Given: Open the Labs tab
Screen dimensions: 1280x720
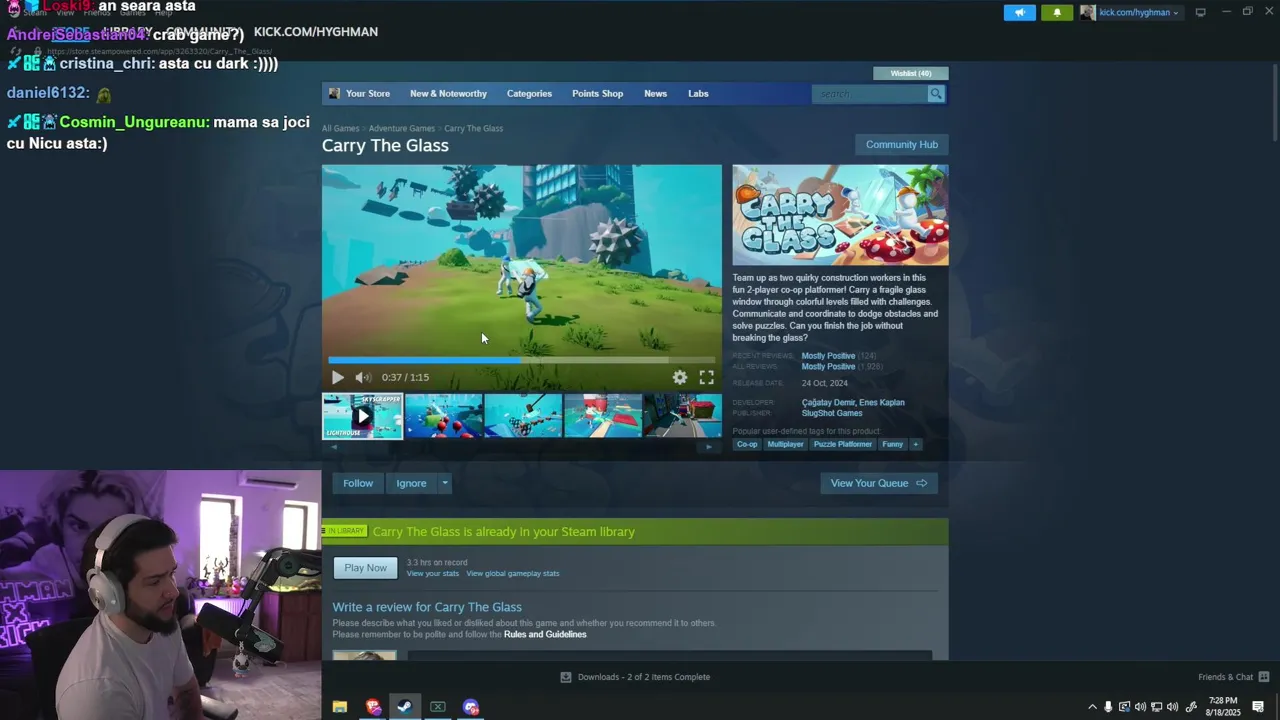Looking at the screenshot, I should [x=698, y=93].
